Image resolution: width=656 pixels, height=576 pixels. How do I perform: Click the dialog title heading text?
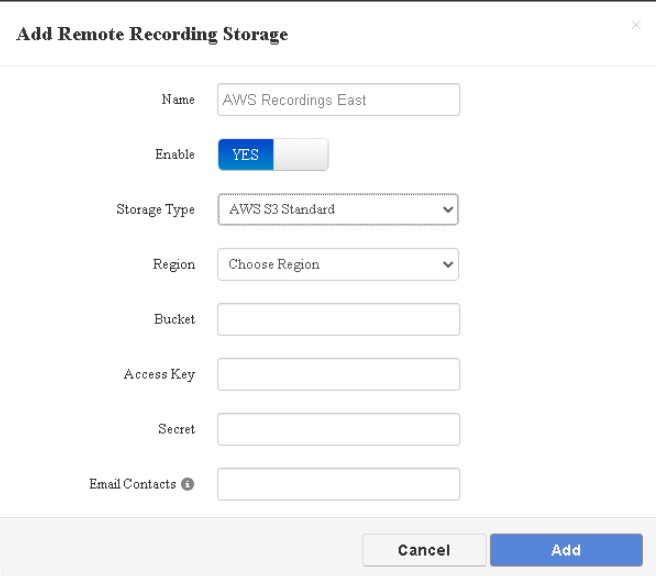click(152, 34)
